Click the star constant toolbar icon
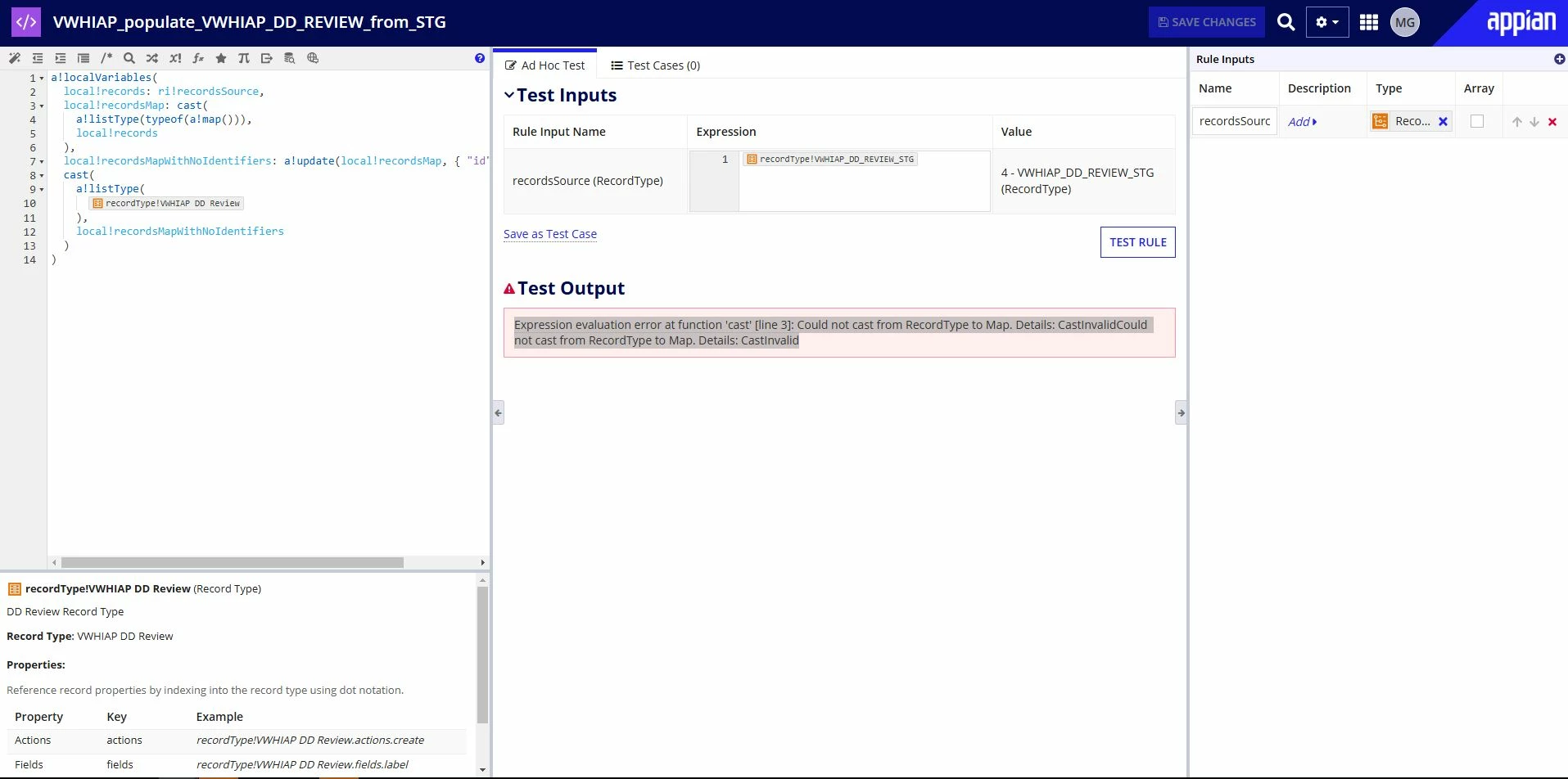 coord(221,58)
